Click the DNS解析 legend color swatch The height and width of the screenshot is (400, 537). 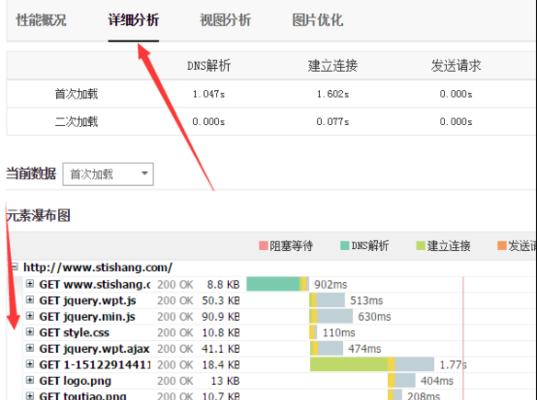pos(345,246)
